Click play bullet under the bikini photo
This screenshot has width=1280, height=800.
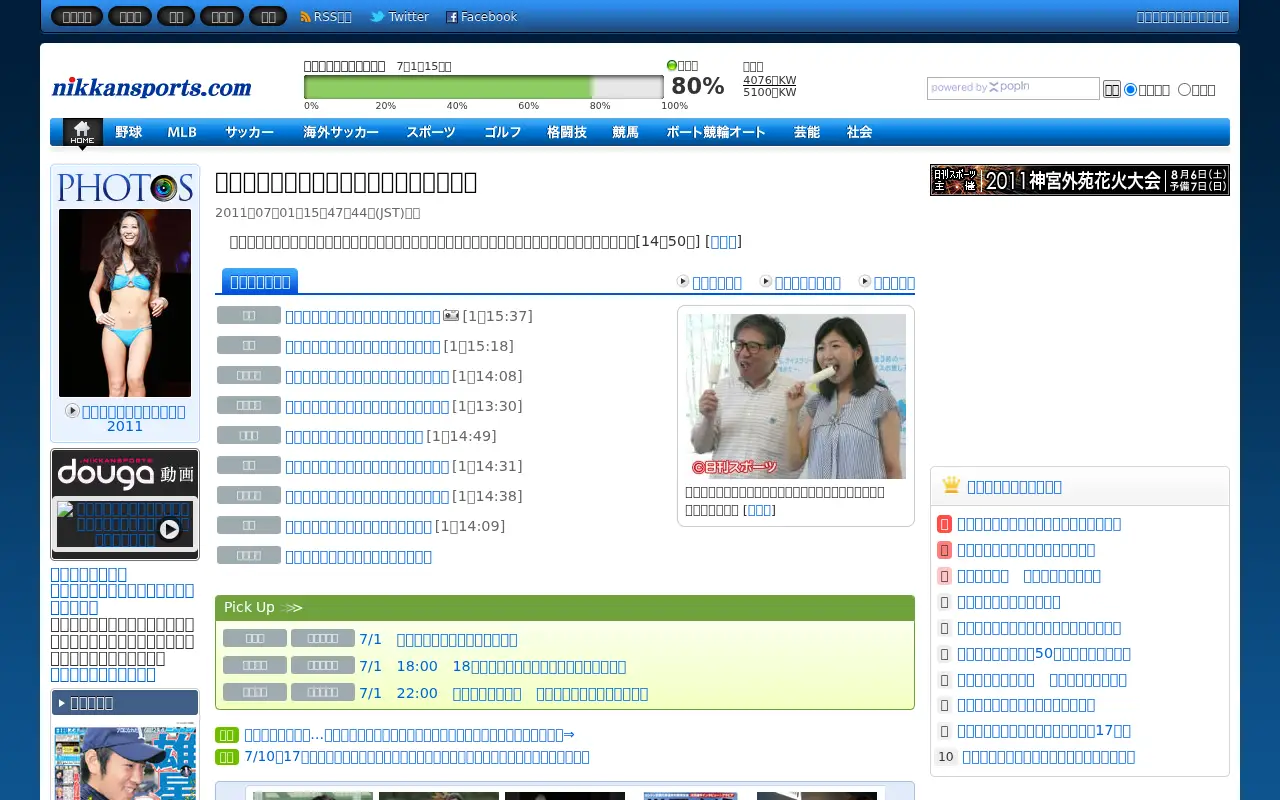[72, 411]
